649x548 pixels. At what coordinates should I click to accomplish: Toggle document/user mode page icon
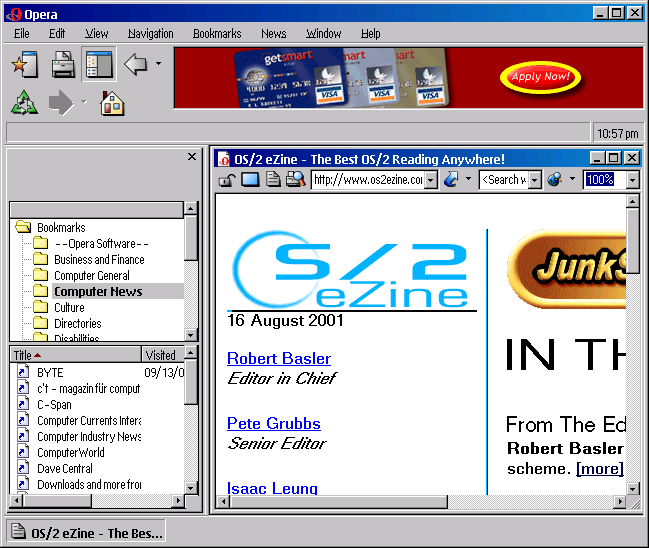(273, 180)
